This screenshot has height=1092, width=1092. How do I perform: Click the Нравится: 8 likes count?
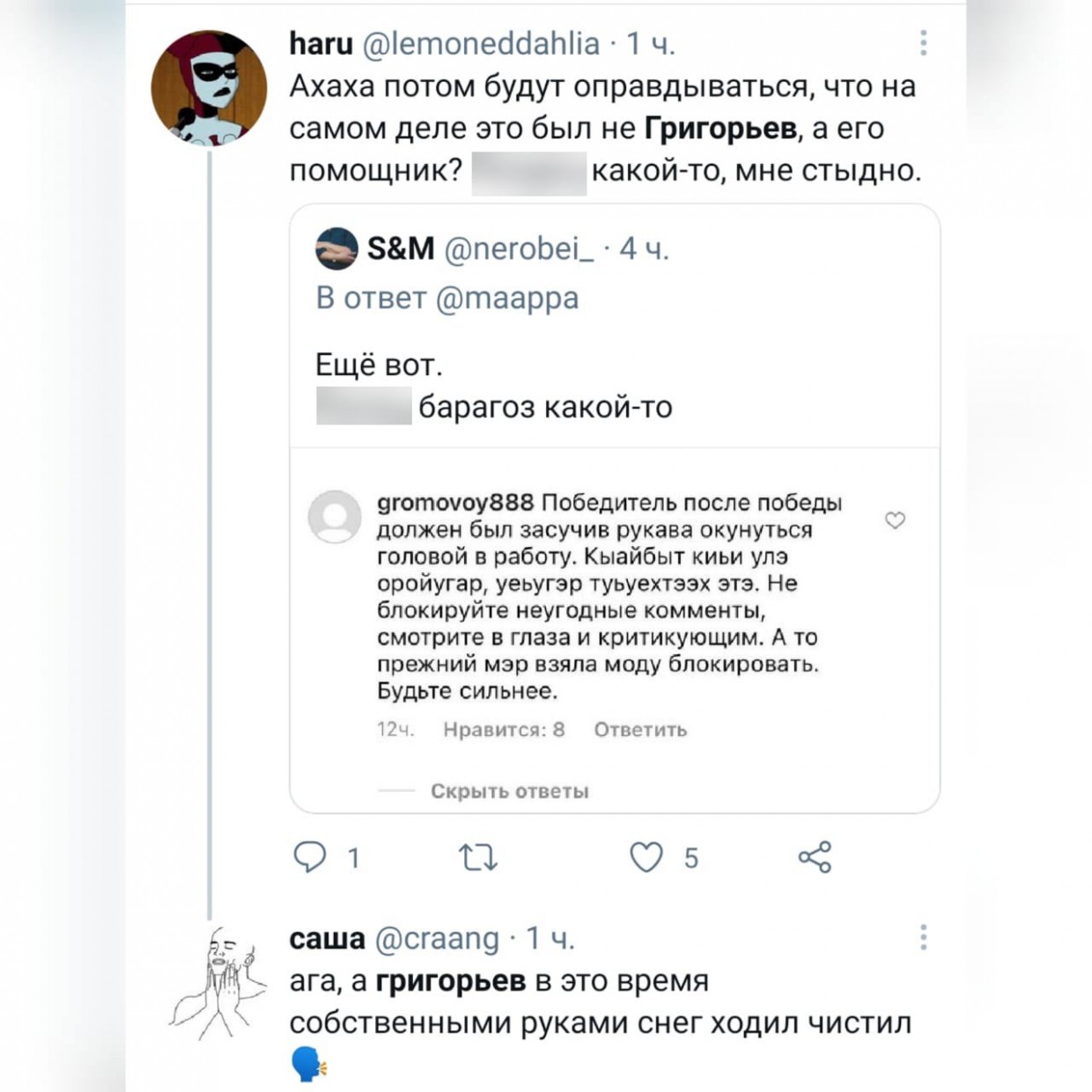(504, 729)
